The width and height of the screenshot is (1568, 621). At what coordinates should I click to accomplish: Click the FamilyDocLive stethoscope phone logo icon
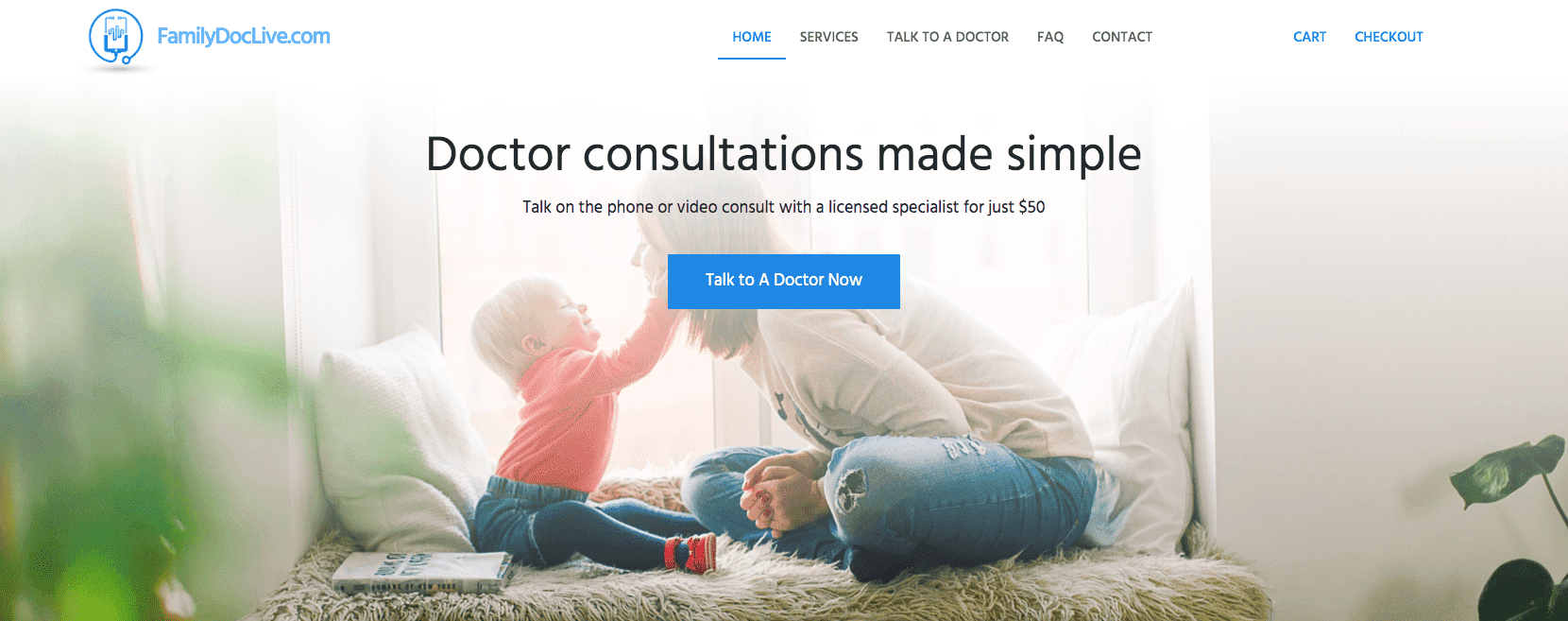(115, 39)
